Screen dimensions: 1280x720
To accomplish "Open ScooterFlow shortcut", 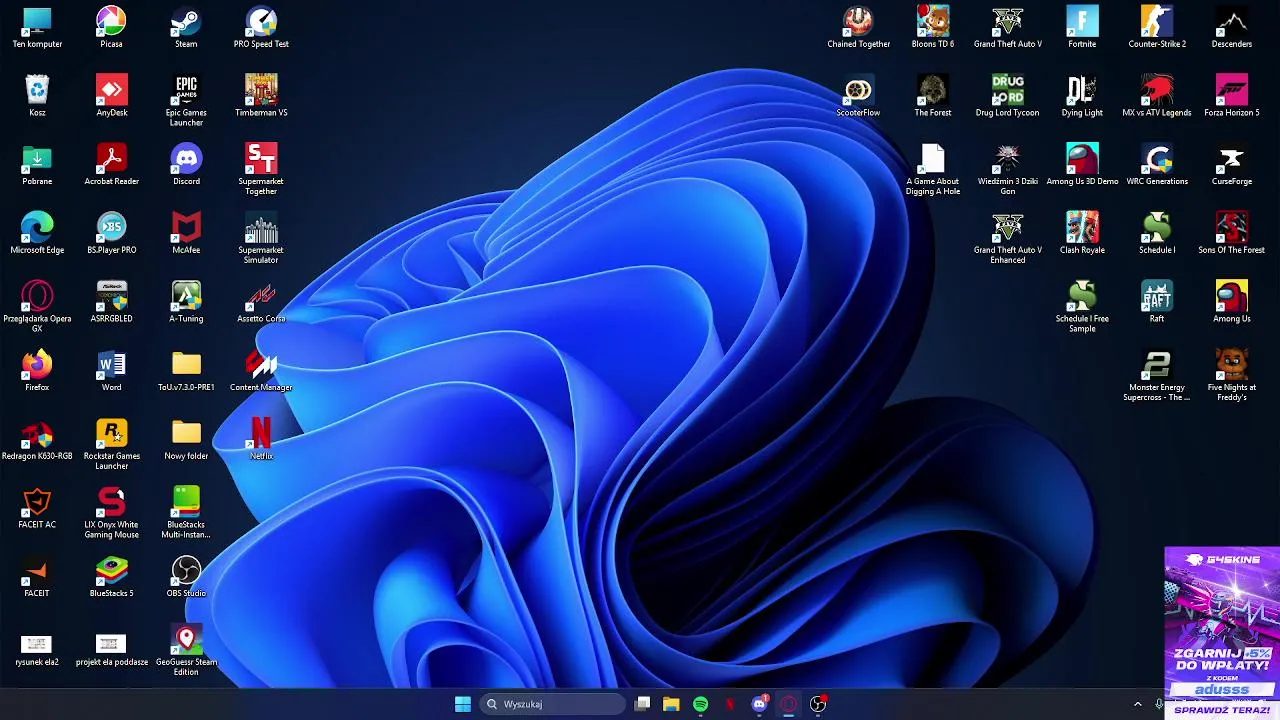I will point(858,96).
